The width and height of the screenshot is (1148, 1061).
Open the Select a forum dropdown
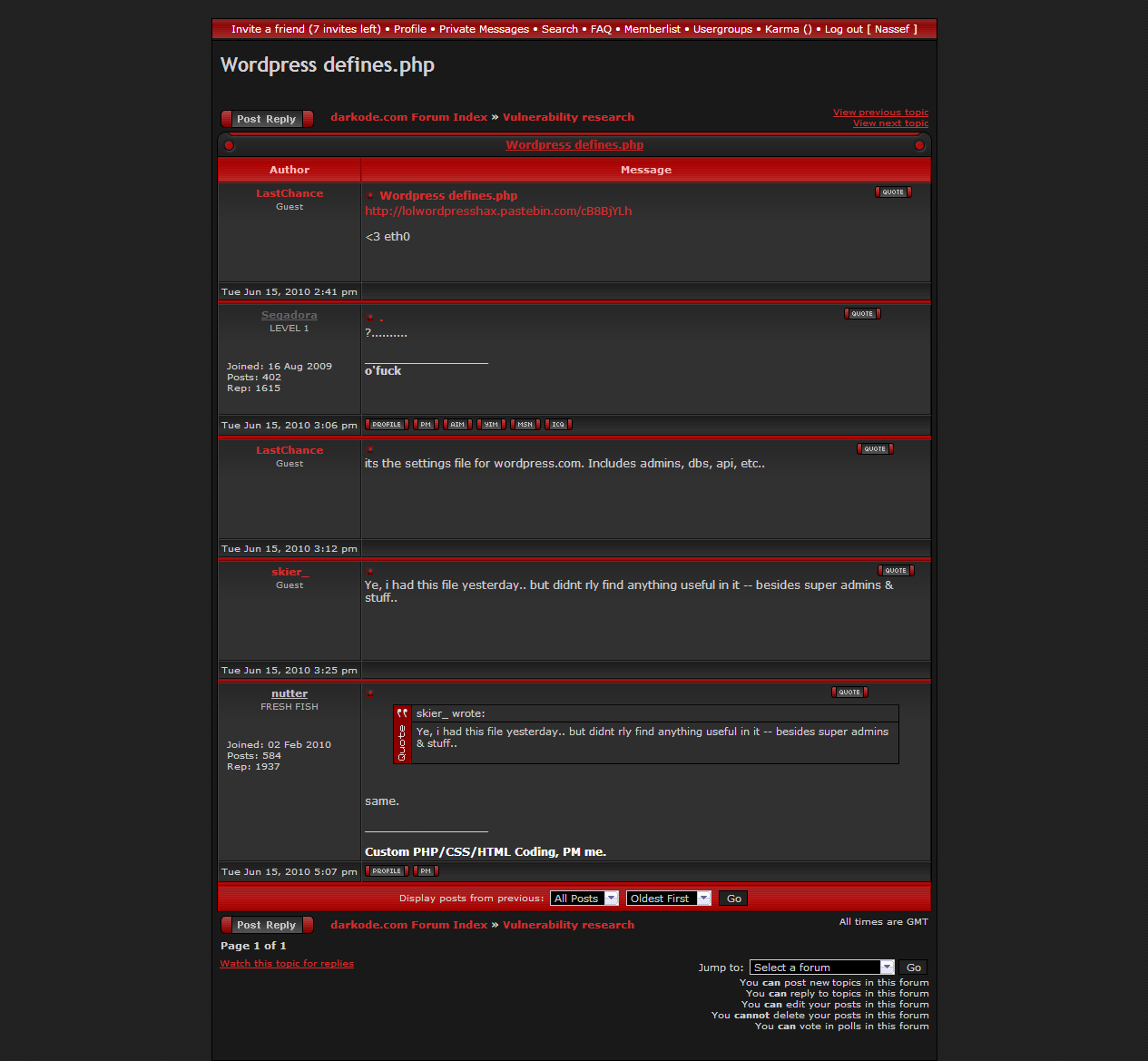[x=821, y=968]
